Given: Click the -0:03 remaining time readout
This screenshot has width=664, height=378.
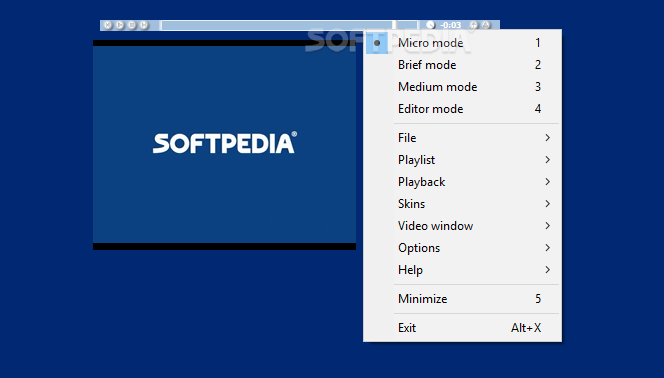Looking at the screenshot, I should (x=450, y=25).
